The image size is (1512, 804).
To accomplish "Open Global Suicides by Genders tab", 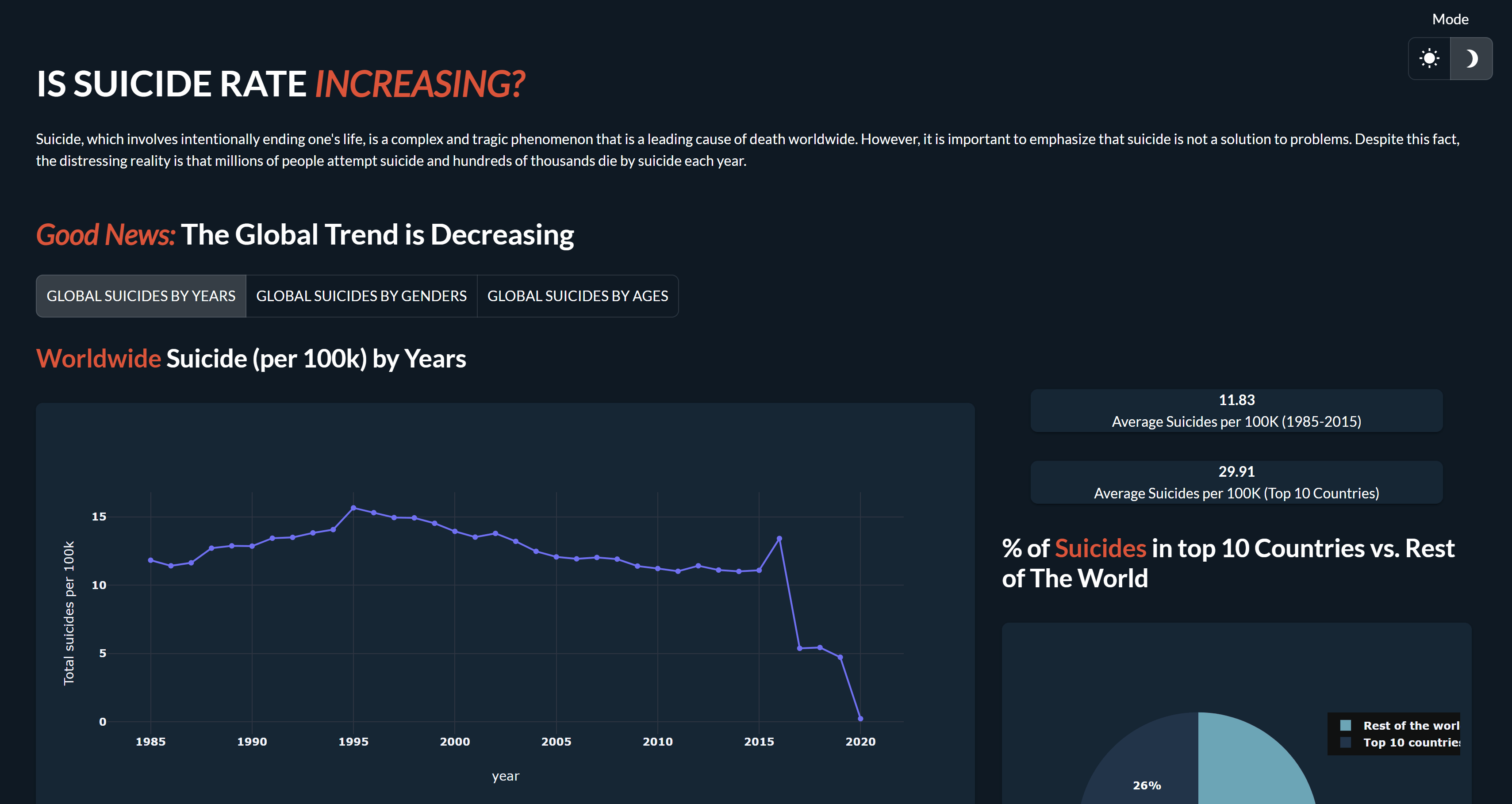I will (x=361, y=296).
